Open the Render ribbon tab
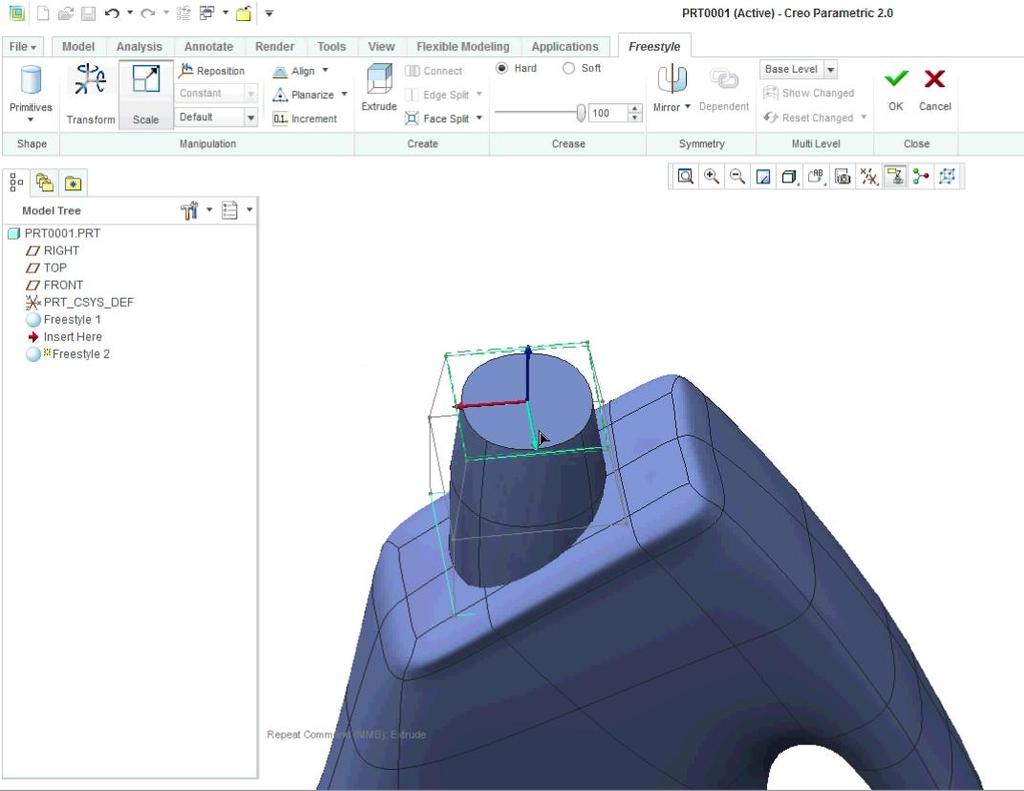 tap(274, 46)
